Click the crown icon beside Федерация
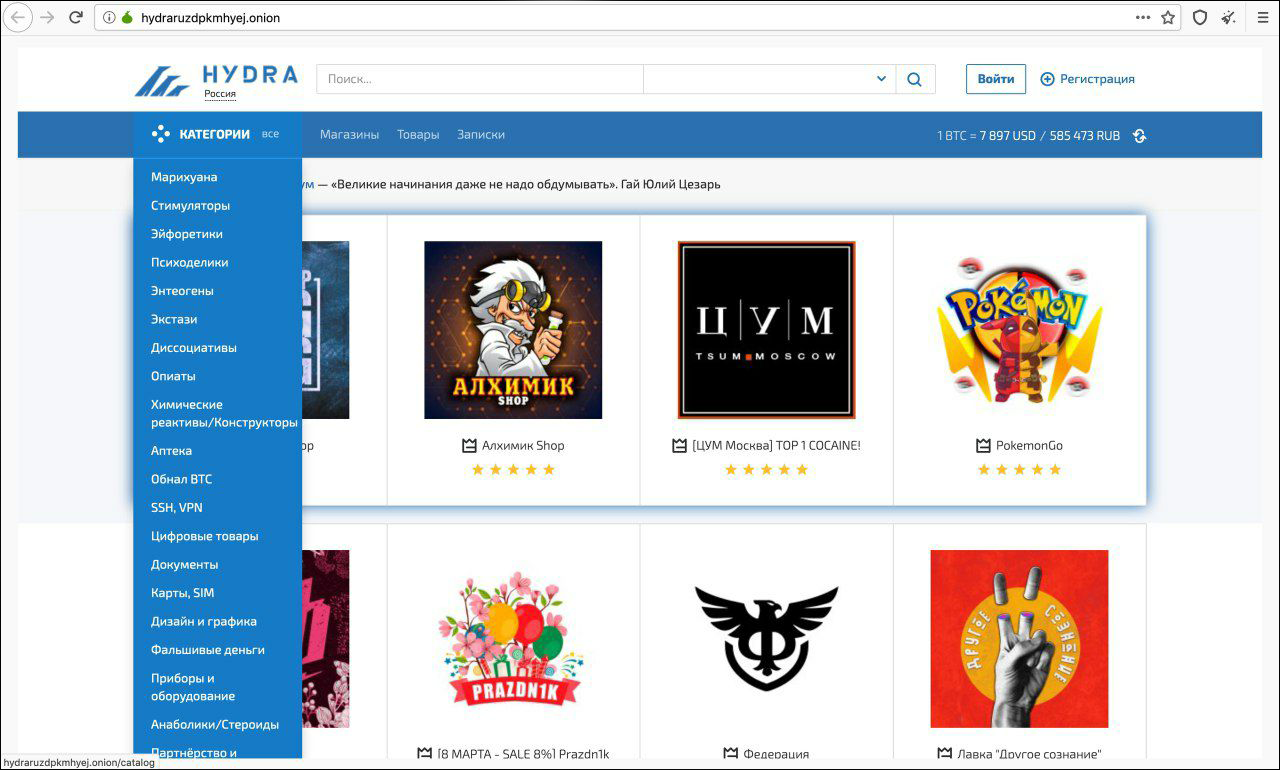The image size is (1280, 770). 730,753
